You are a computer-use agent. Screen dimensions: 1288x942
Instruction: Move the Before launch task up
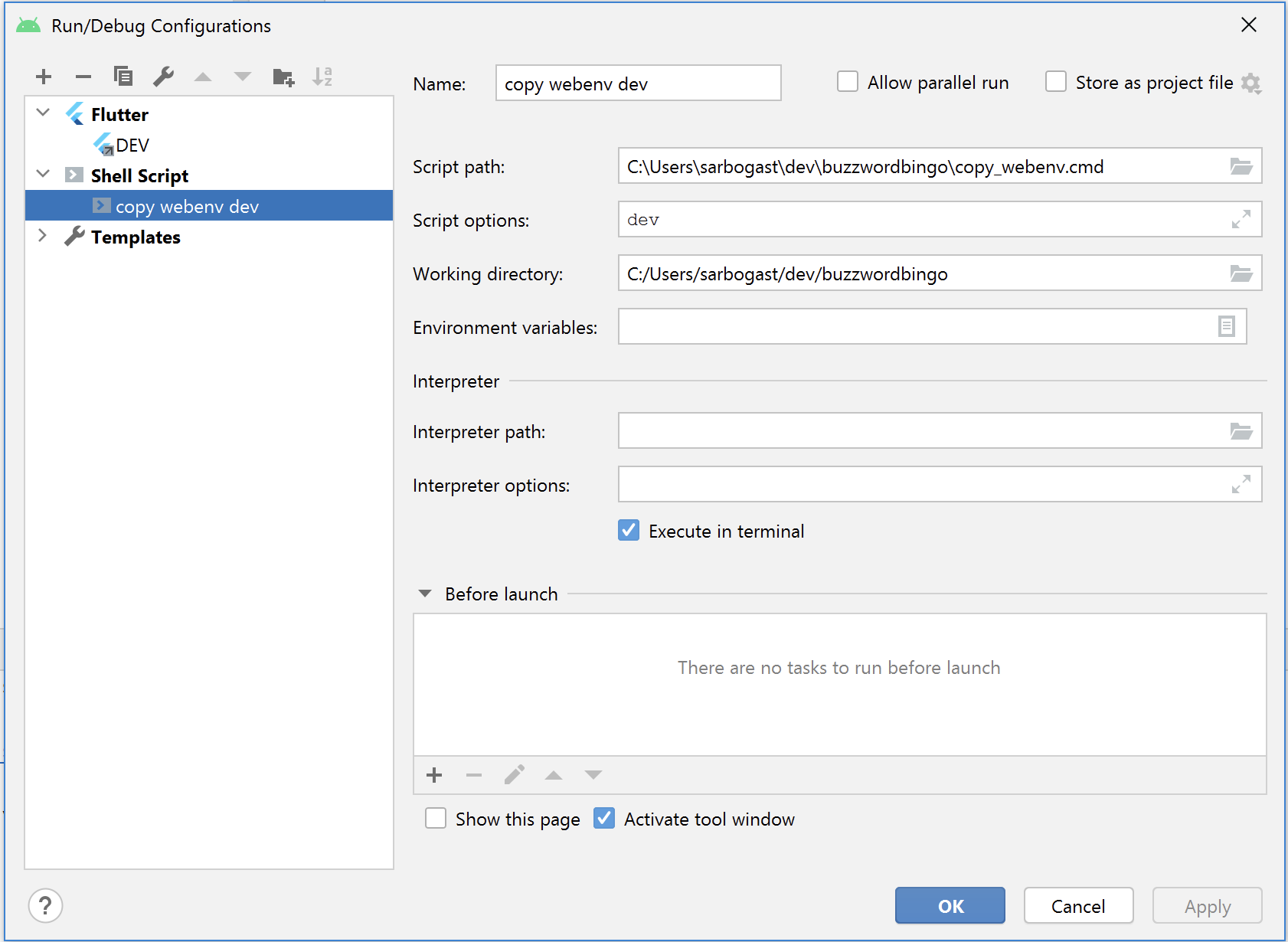(554, 775)
